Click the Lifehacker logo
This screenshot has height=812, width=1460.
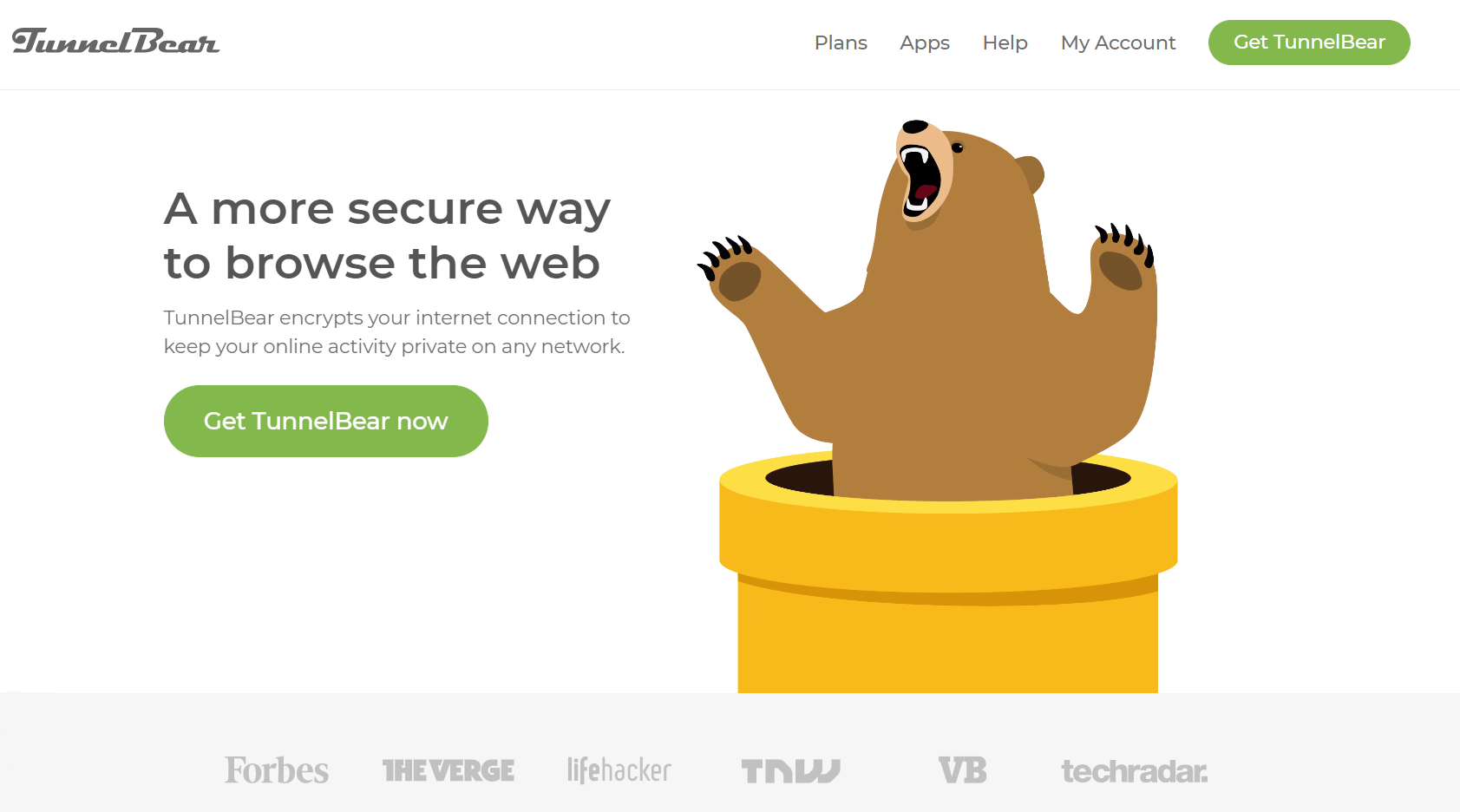click(619, 770)
